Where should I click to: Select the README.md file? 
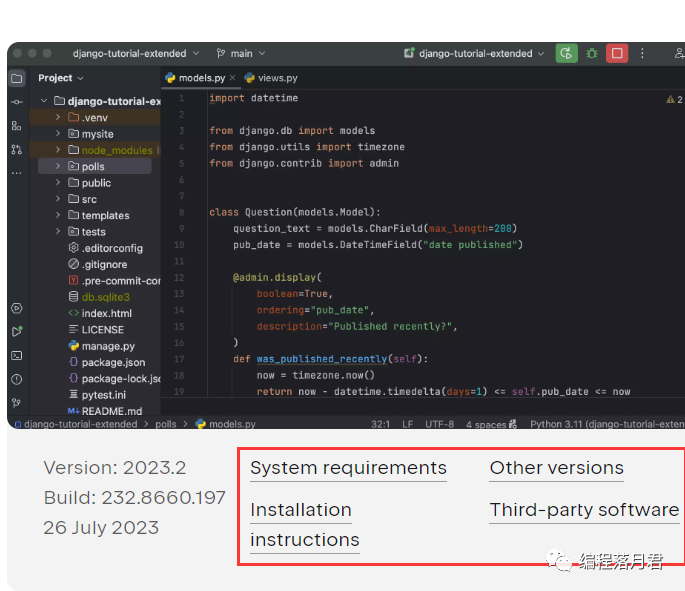(105, 411)
